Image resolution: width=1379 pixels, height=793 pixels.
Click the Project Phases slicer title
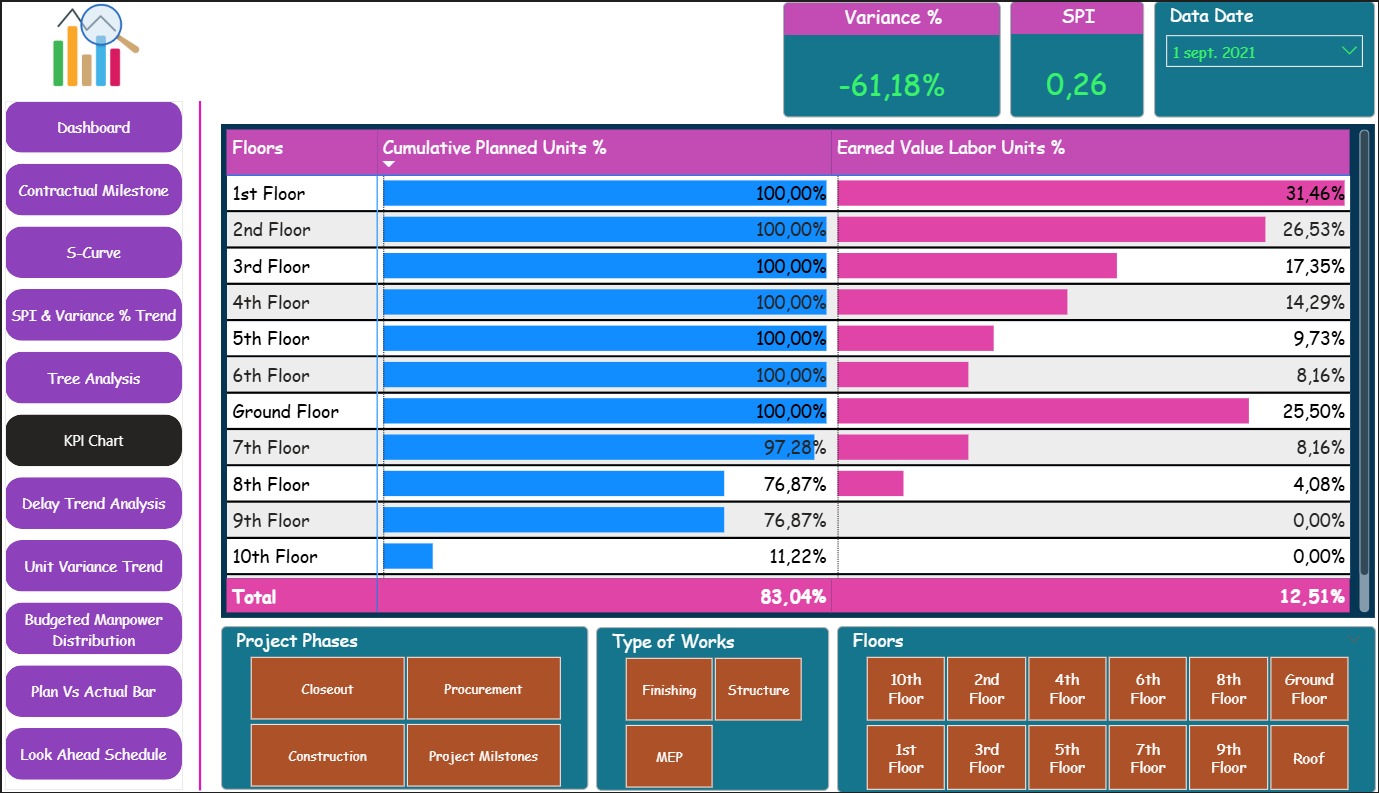(296, 641)
